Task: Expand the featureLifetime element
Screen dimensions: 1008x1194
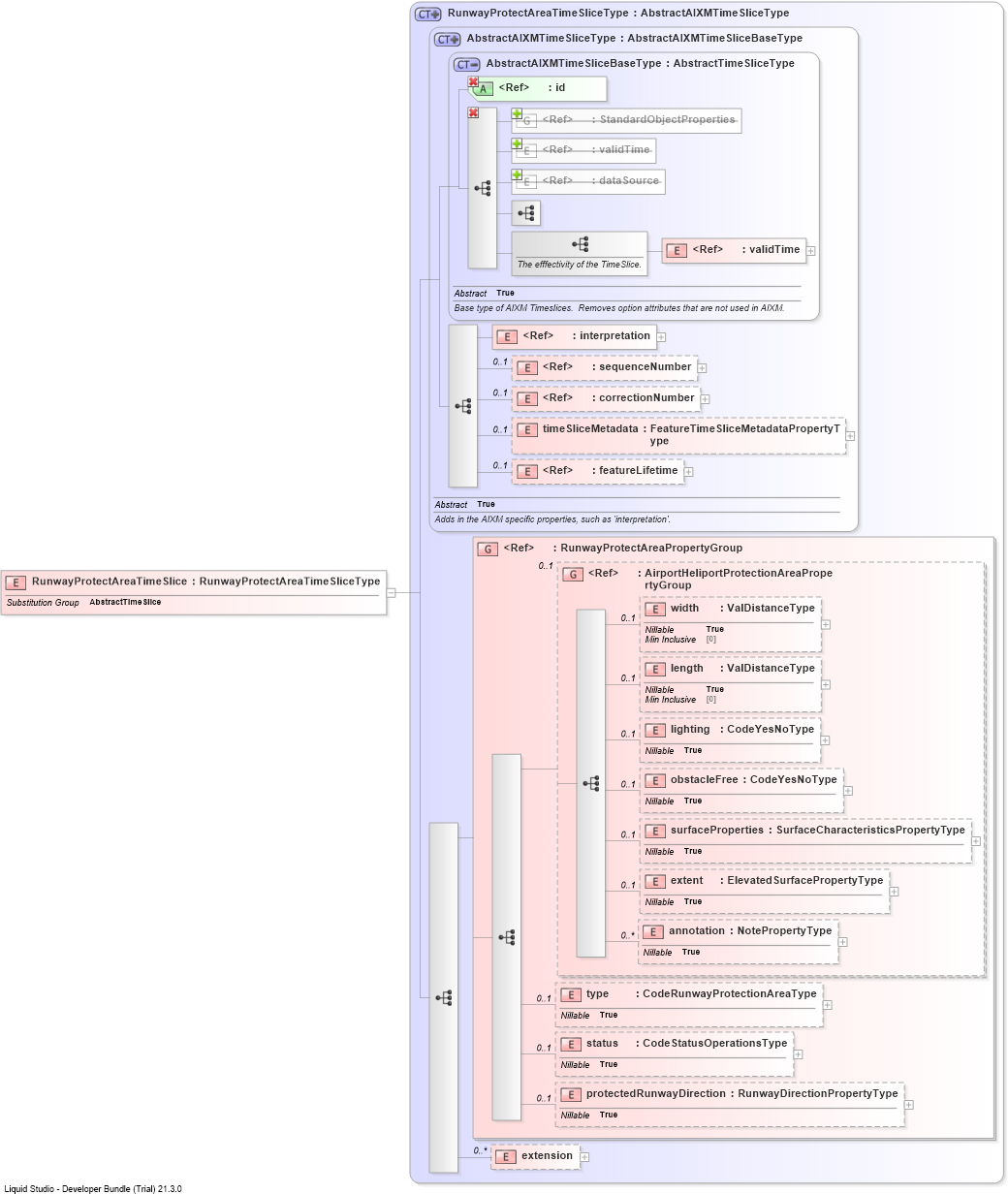Action: coord(689,472)
